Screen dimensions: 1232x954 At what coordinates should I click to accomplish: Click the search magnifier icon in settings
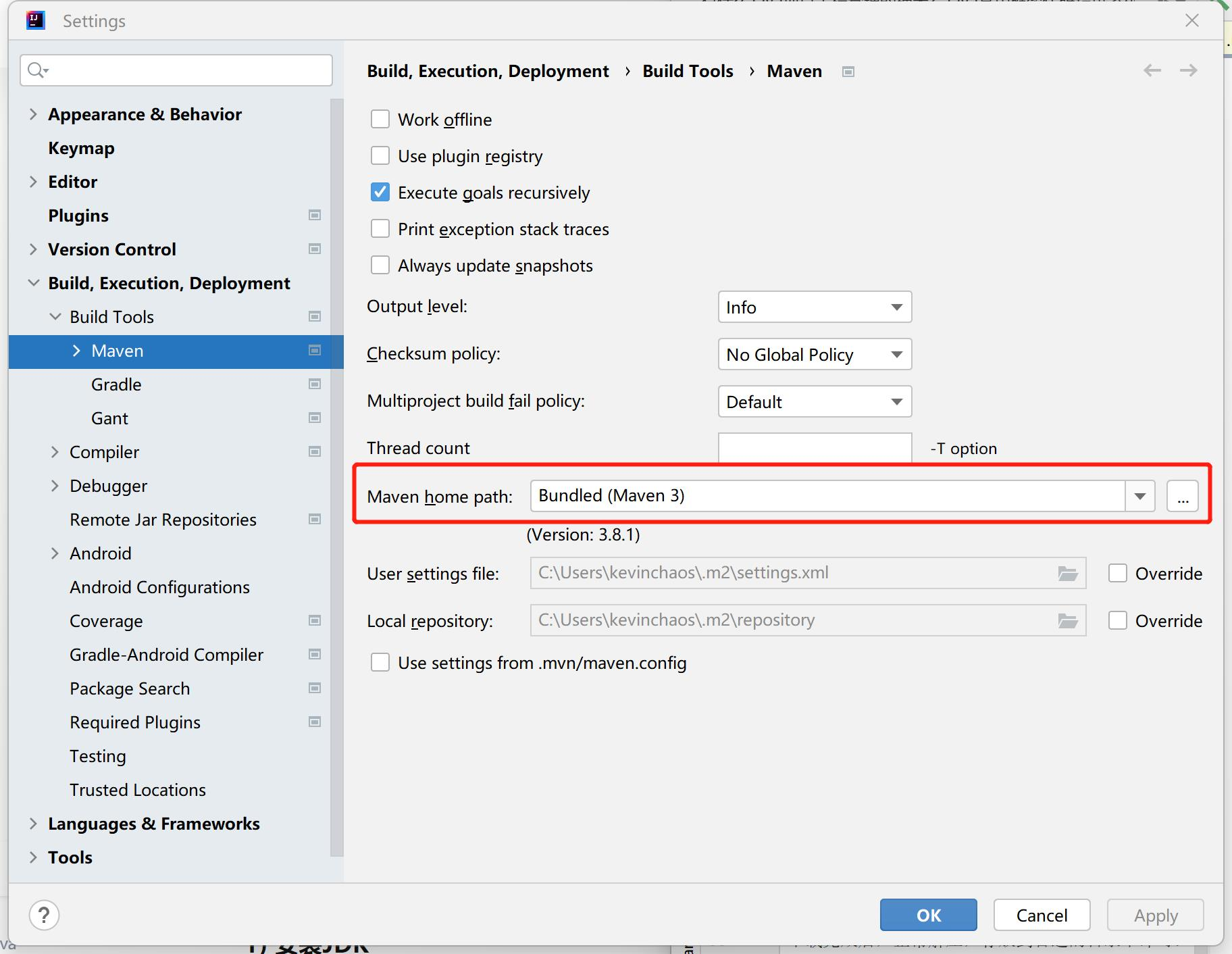point(38,70)
